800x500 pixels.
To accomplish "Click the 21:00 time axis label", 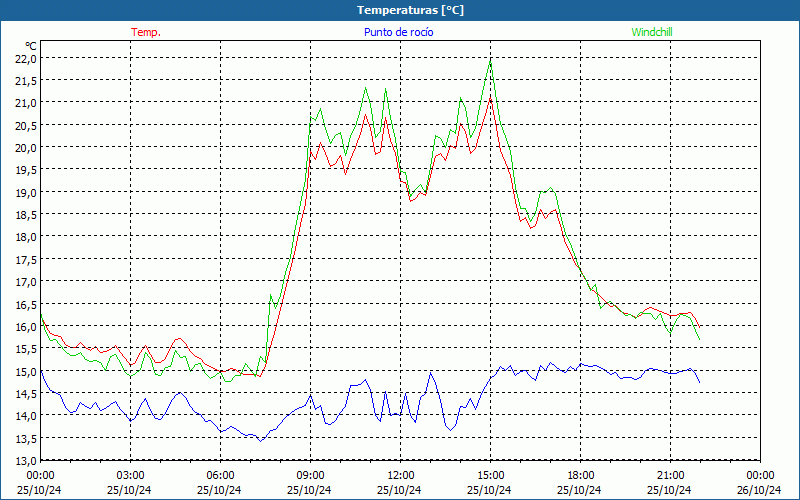I will [670, 476].
